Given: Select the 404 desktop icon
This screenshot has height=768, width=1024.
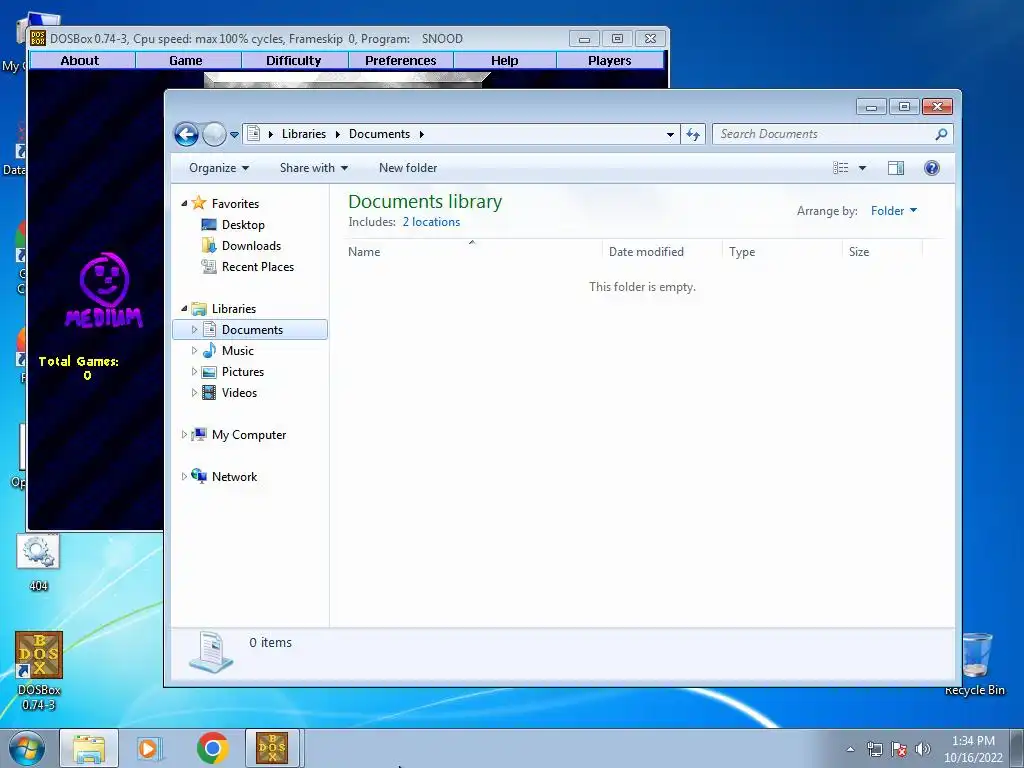Looking at the screenshot, I should click(39, 564).
